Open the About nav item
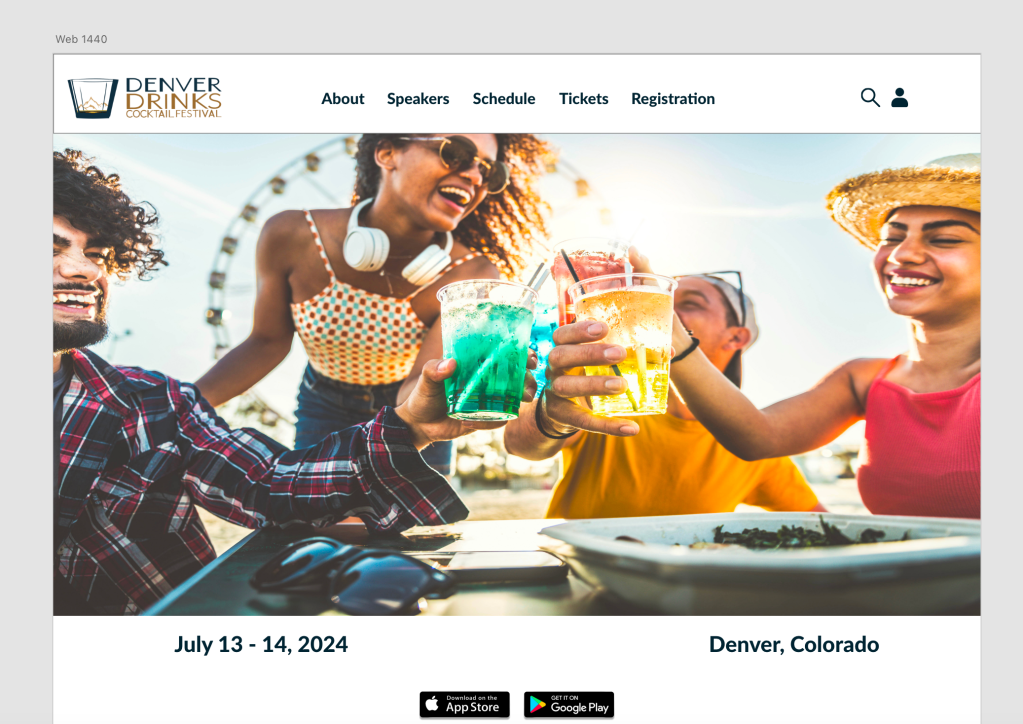1023x724 pixels. 343,98
